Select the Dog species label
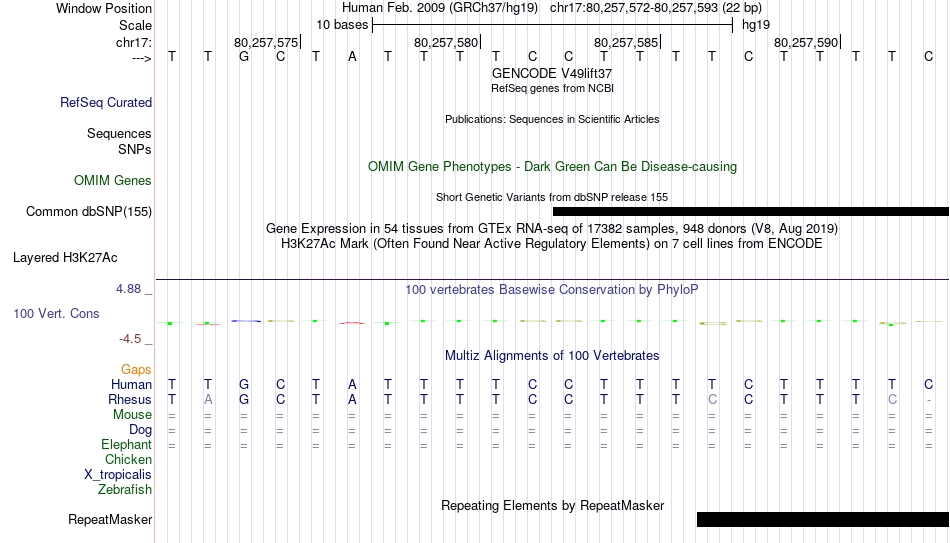 click(x=140, y=430)
